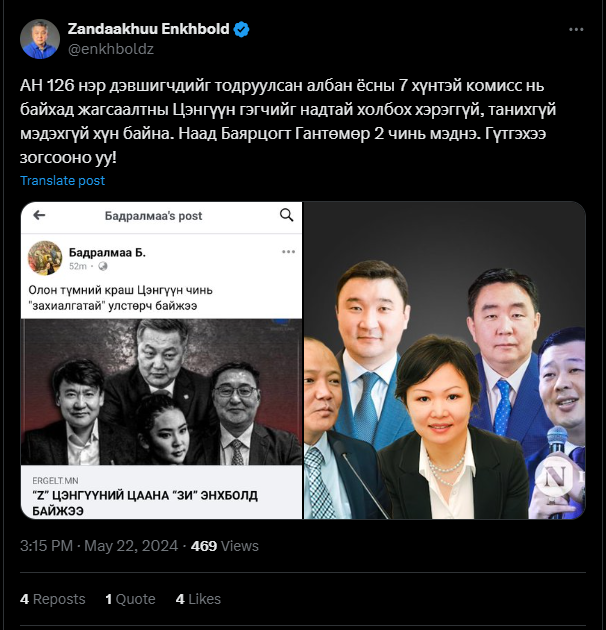Click the 3:15 PM · May 22, 2024 timestamp
The image size is (606, 630).
tap(99, 546)
